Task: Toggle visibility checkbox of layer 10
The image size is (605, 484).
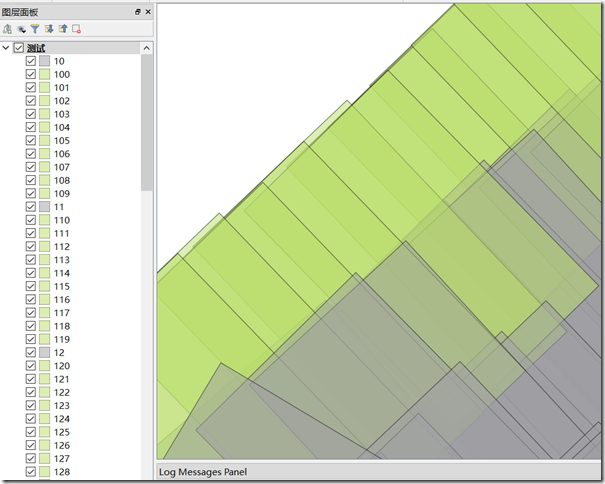Action: tap(31, 61)
